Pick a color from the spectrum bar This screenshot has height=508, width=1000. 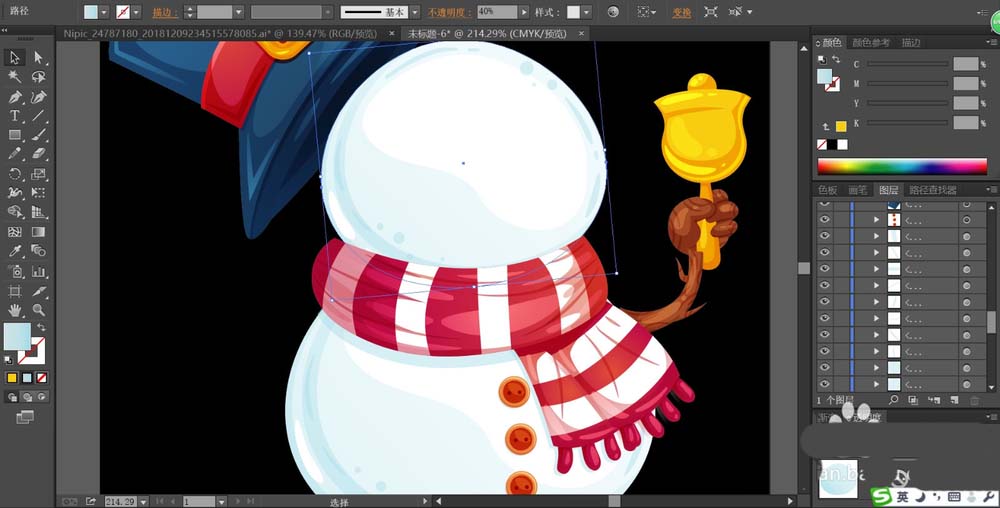[x=902, y=166]
